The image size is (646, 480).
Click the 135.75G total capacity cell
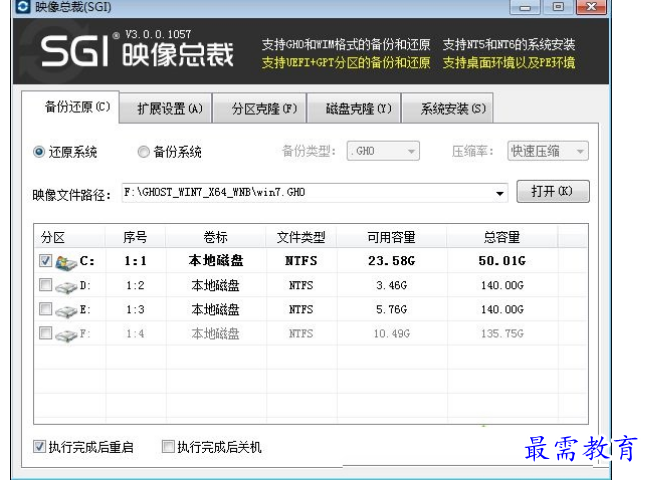[x=502, y=333]
